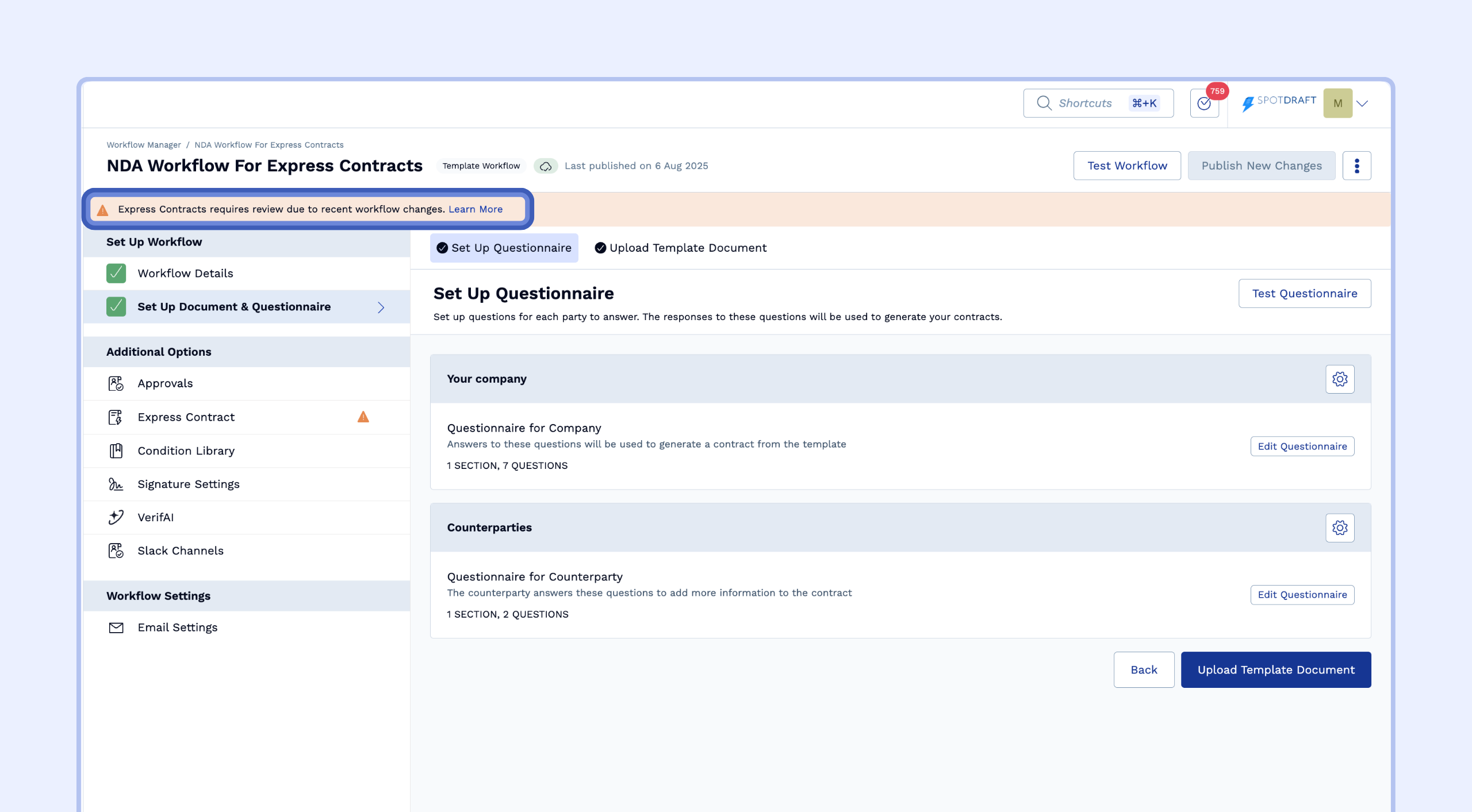Screen dimensions: 1472x812
Task: Switch to Upload Template Document tab
Action: coord(681,248)
